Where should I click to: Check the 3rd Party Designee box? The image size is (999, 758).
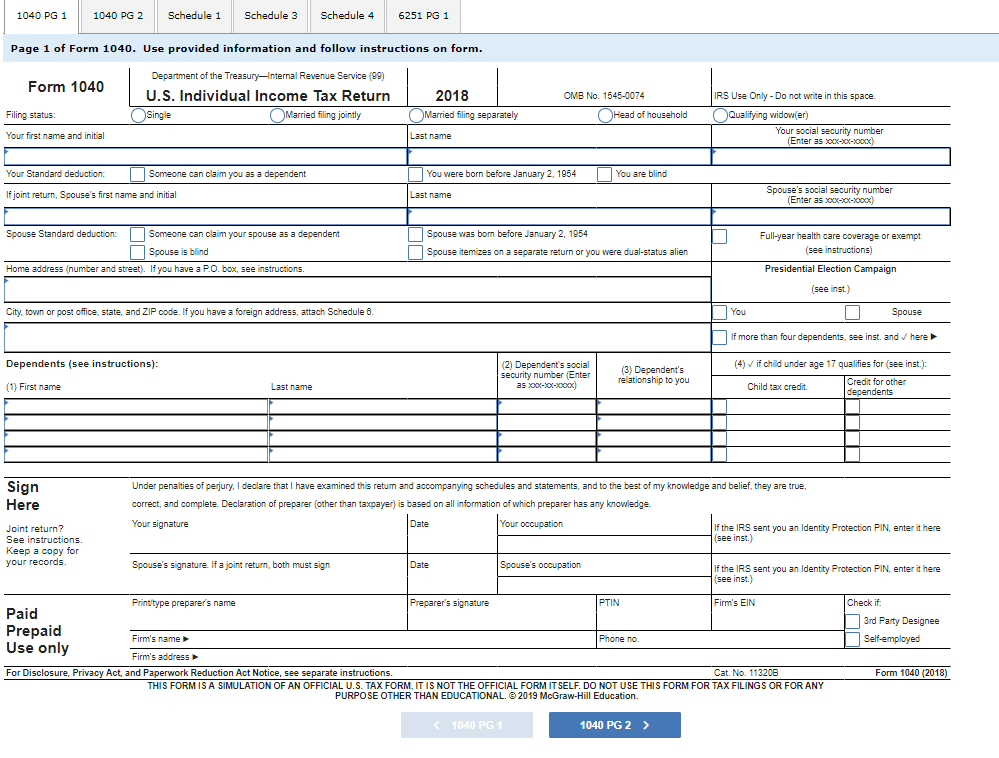pos(852,621)
